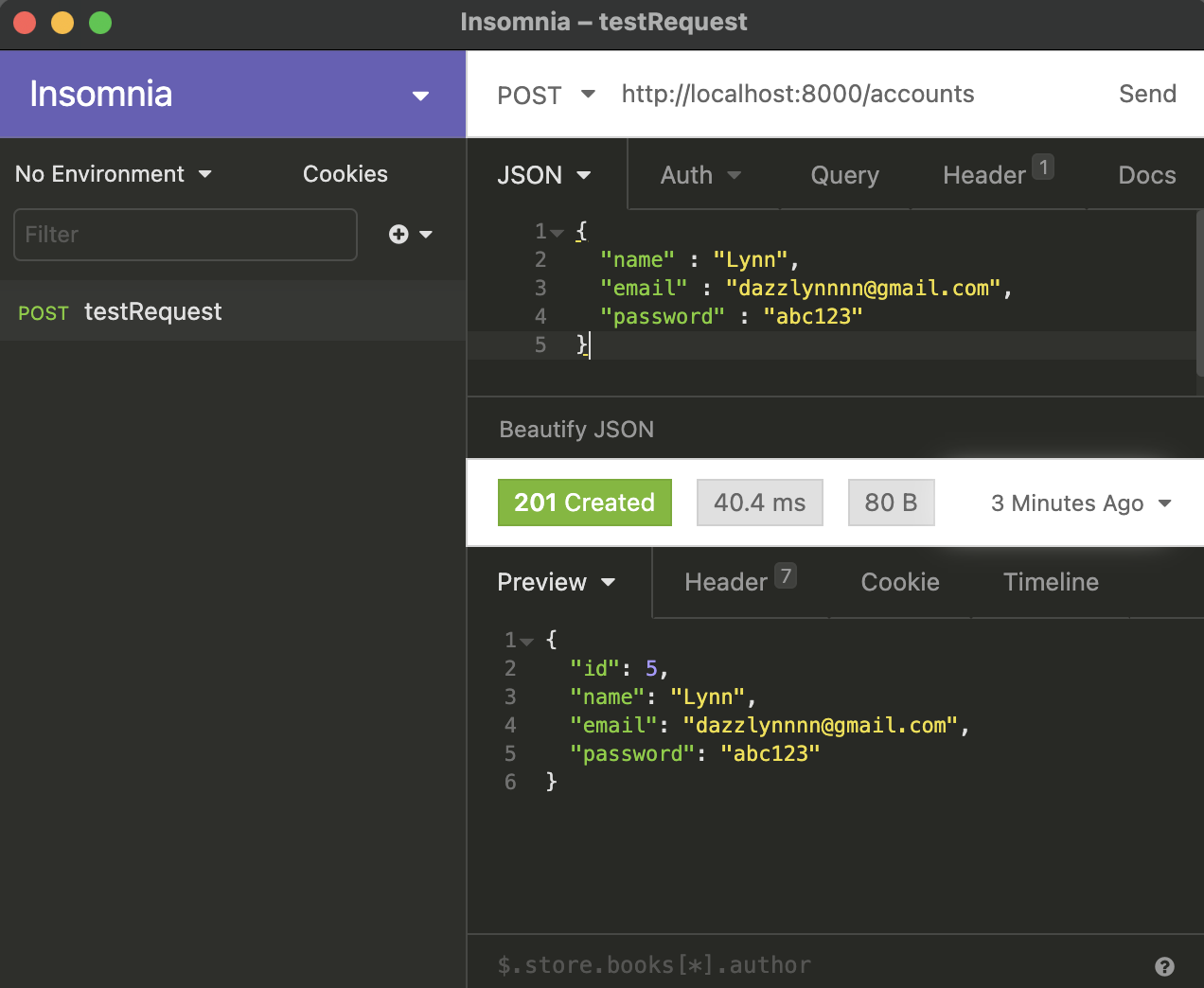
Task: Select the testRequest item in sidebar
Action: pos(233,311)
